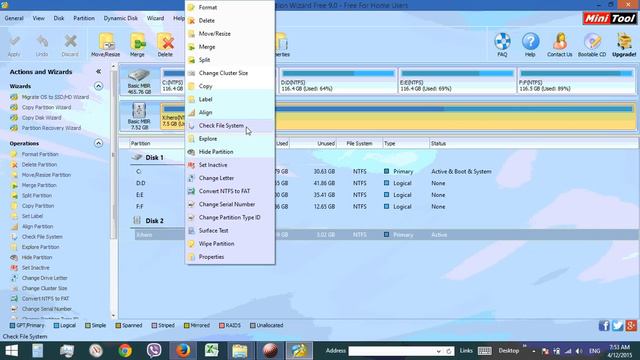Image resolution: width=640 pixels, height=360 pixels.
Task: Collapse the Wizards section
Action: [98, 86]
